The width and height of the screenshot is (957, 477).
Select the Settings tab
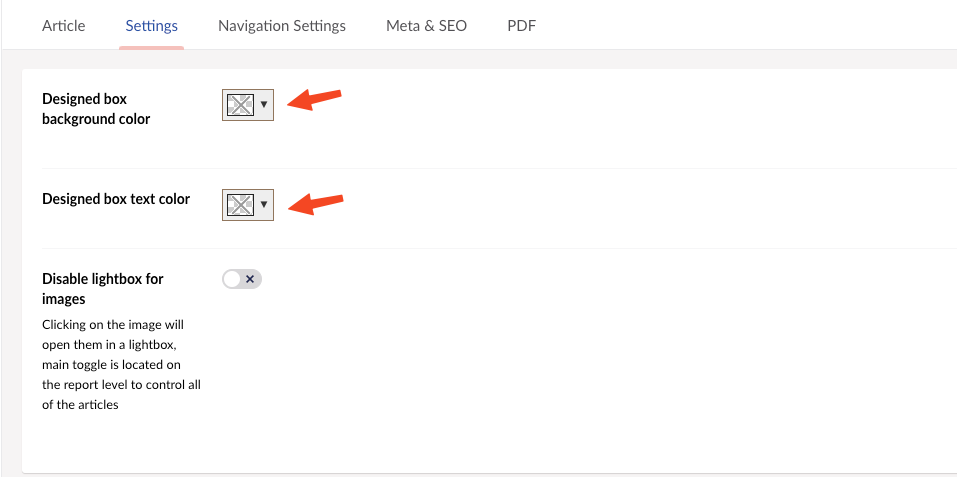(x=152, y=26)
